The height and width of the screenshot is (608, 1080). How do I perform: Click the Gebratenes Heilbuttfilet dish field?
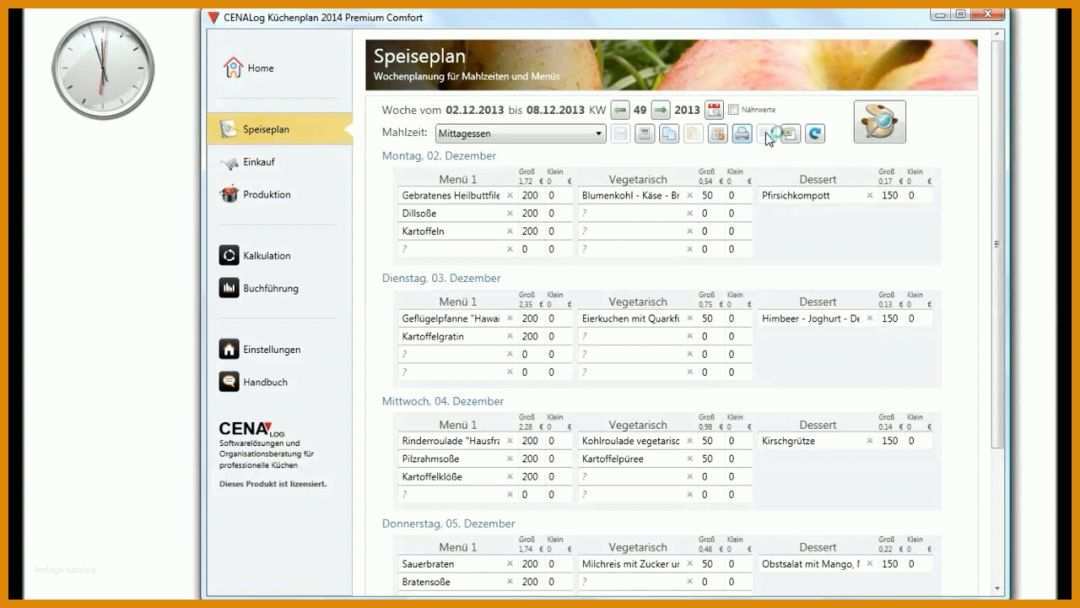coord(450,196)
